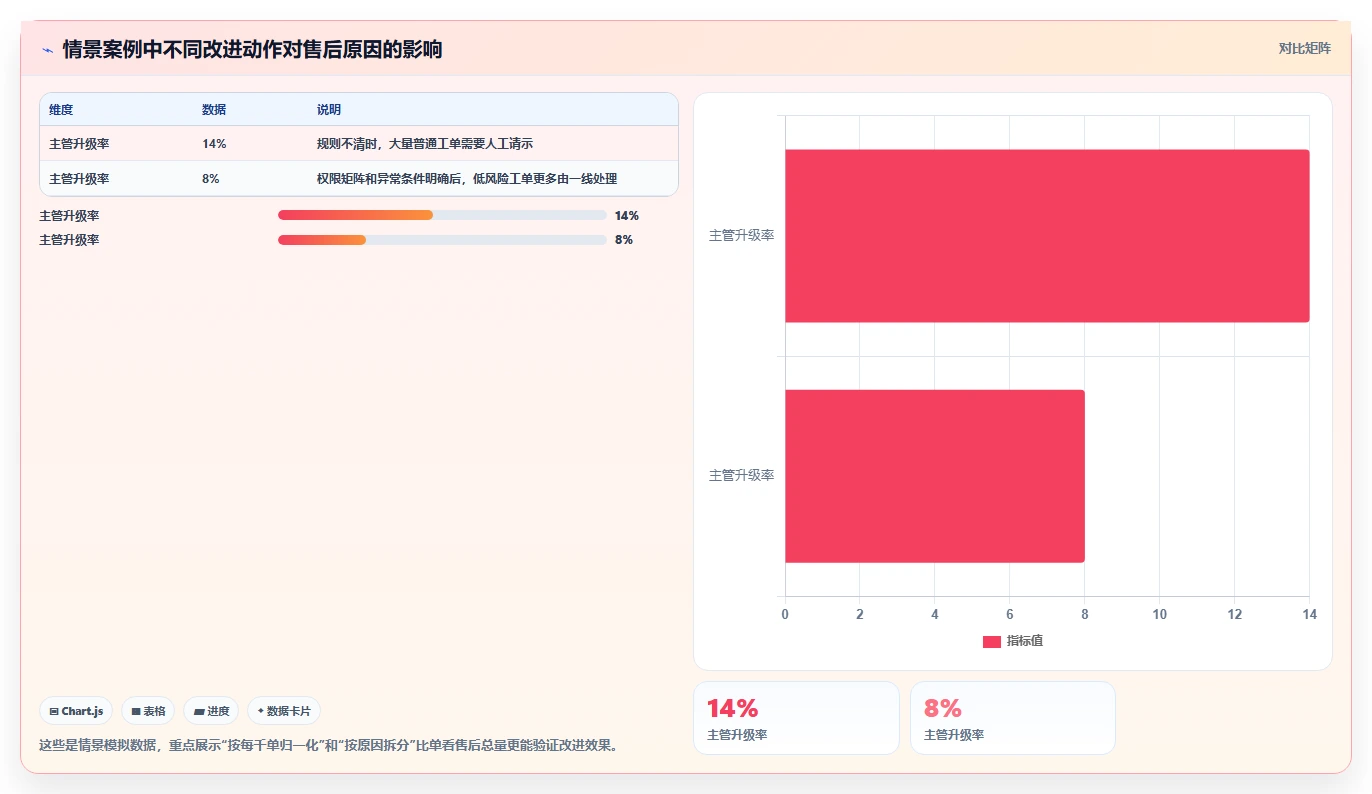The height and width of the screenshot is (794, 1372).
Task: Click the x-axis tick label 12
Action: click(1235, 614)
